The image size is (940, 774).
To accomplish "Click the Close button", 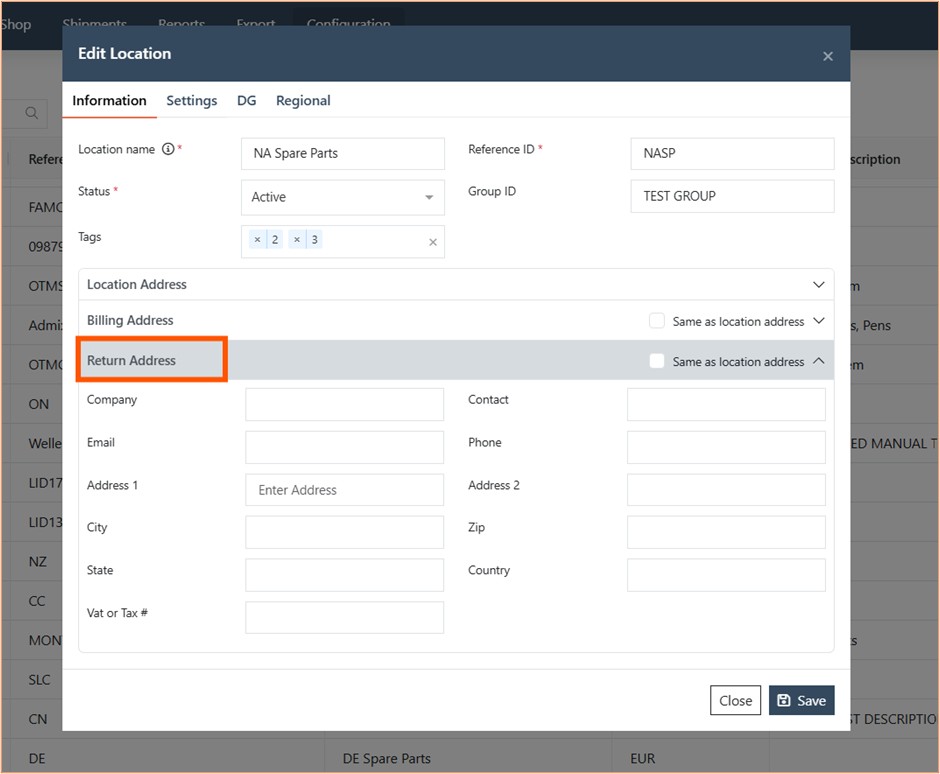I will point(736,700).
